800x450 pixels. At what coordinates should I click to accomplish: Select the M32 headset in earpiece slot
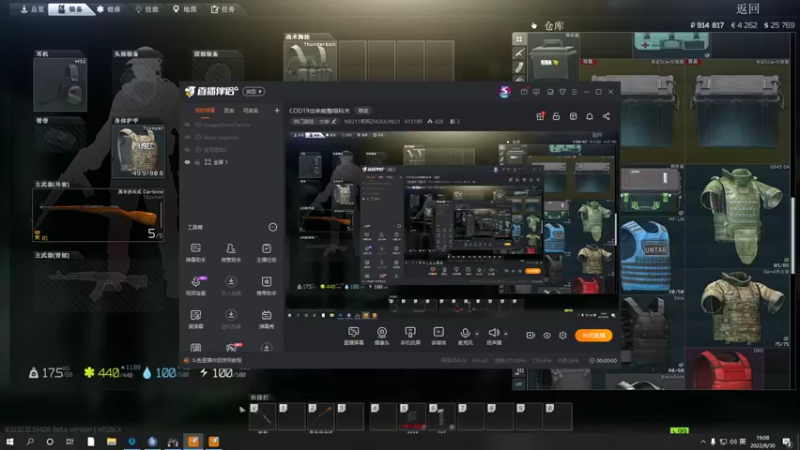click(x=60, y=85)
